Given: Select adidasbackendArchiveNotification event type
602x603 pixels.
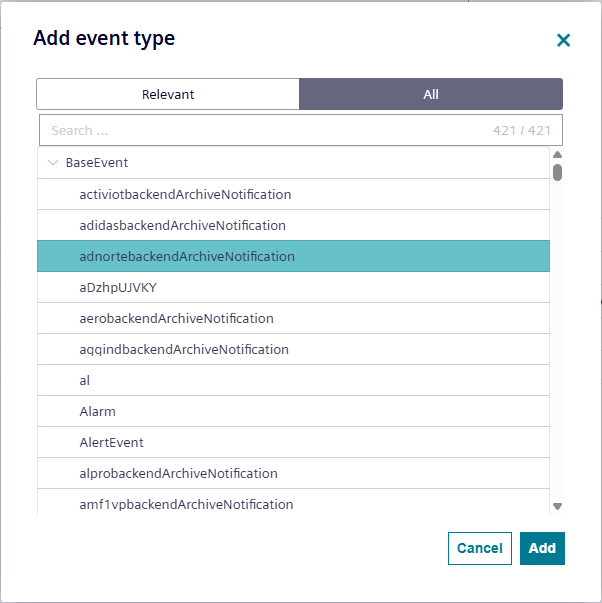Looking at the screenshot, I should [x=182, y=225].
